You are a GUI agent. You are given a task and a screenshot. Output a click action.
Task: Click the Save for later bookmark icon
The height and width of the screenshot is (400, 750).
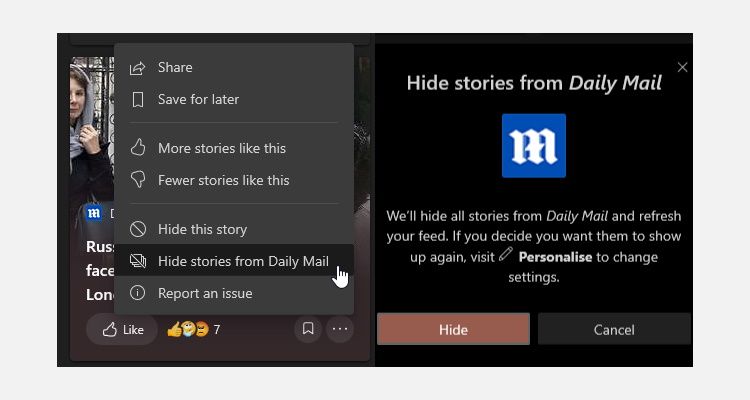tap(138, 100)
